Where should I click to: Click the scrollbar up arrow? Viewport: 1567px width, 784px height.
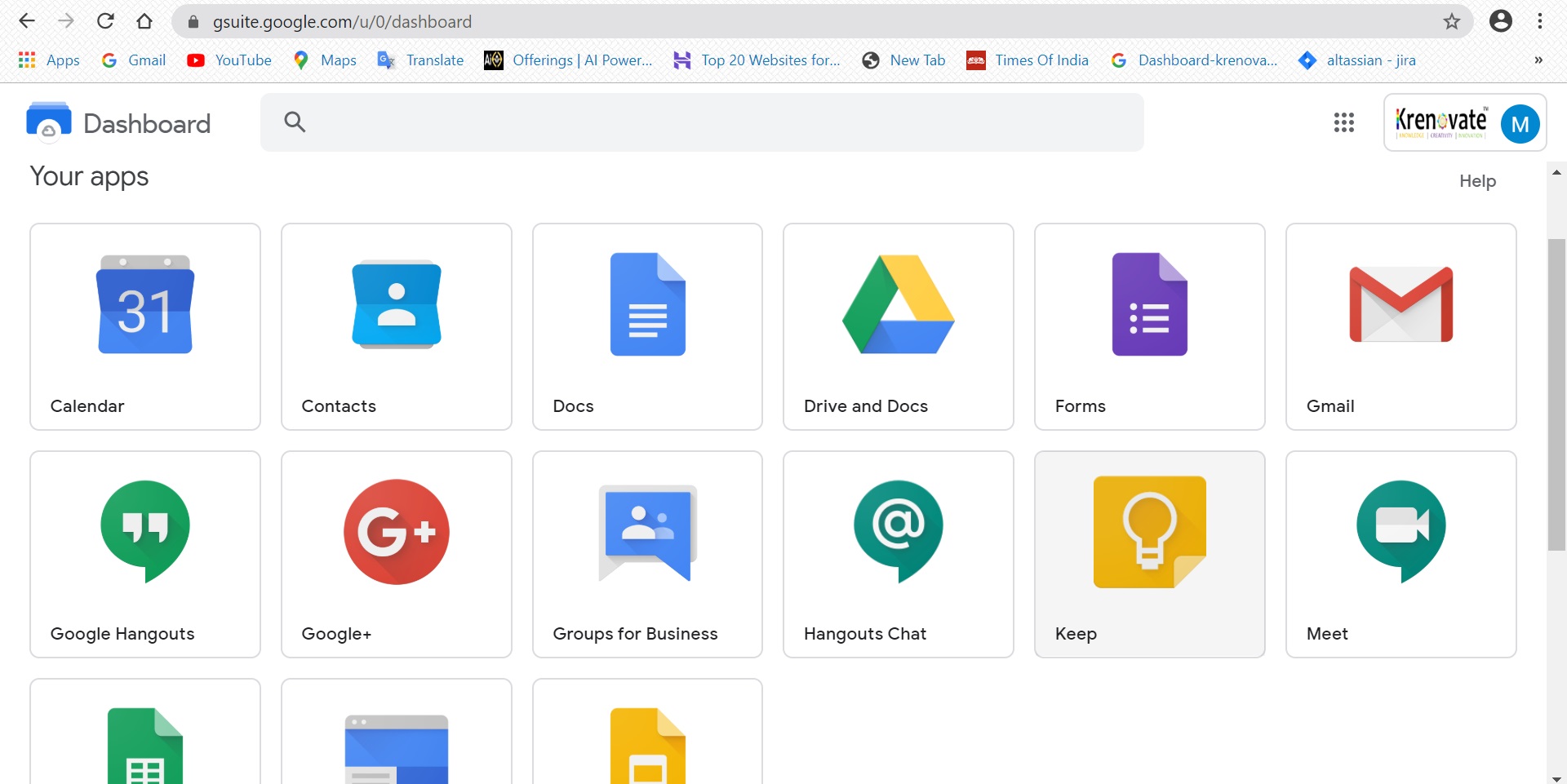[x=1556, y=172]
